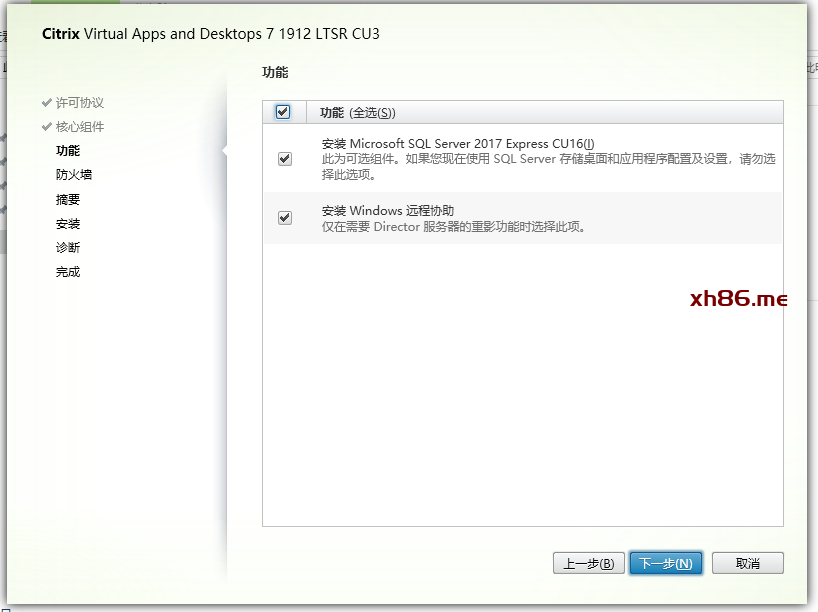
Task: Select the 摘要 step in sidebar
Action: click(68, 199)
